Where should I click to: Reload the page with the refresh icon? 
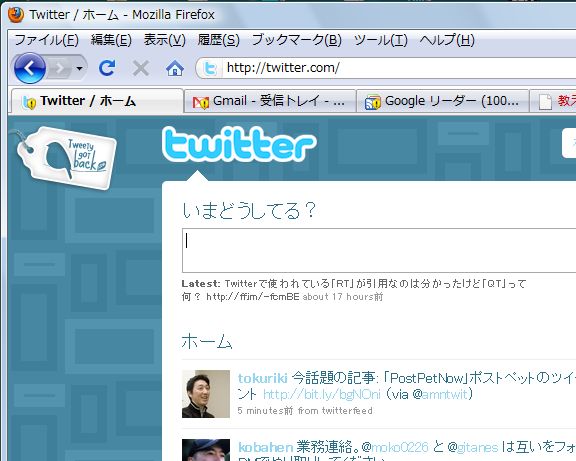[x=107, y=68]
